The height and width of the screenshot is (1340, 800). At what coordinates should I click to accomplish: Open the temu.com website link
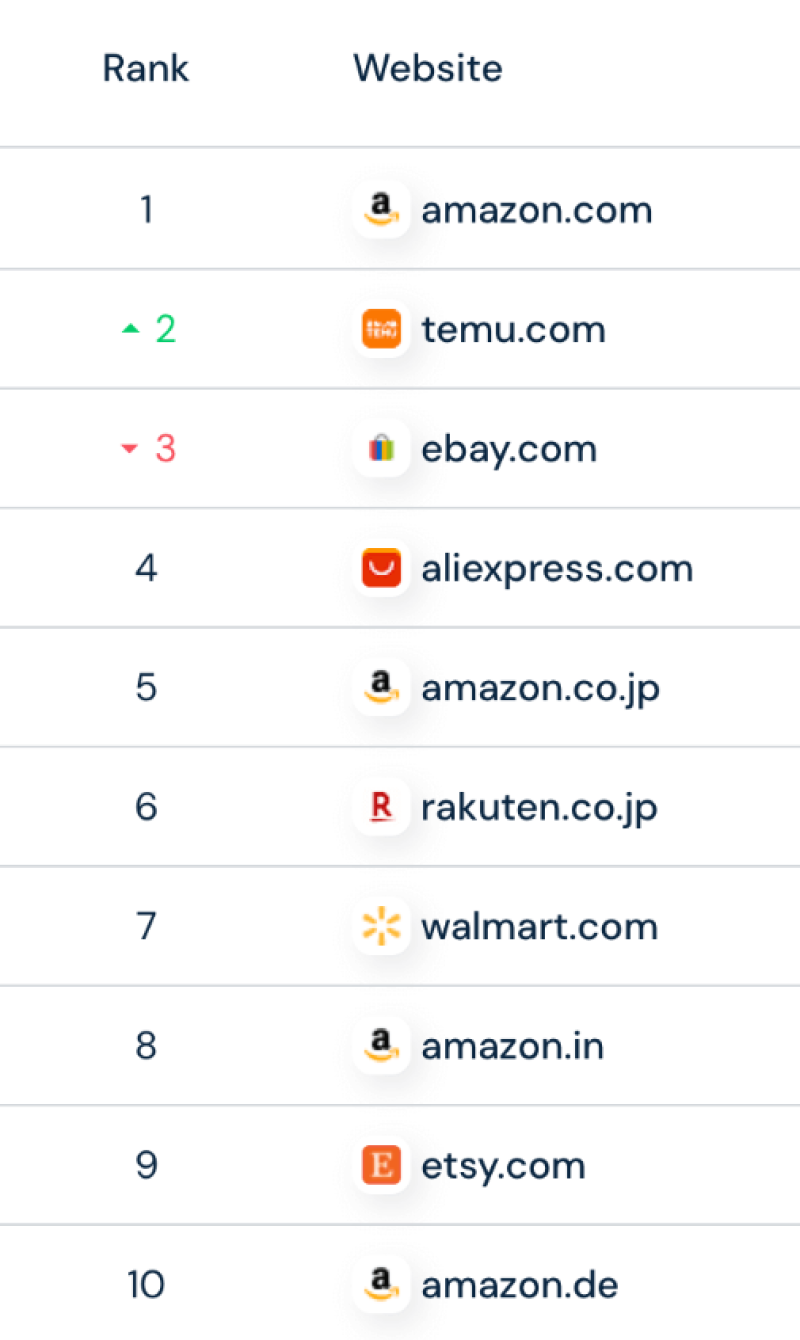coord(513,329)
